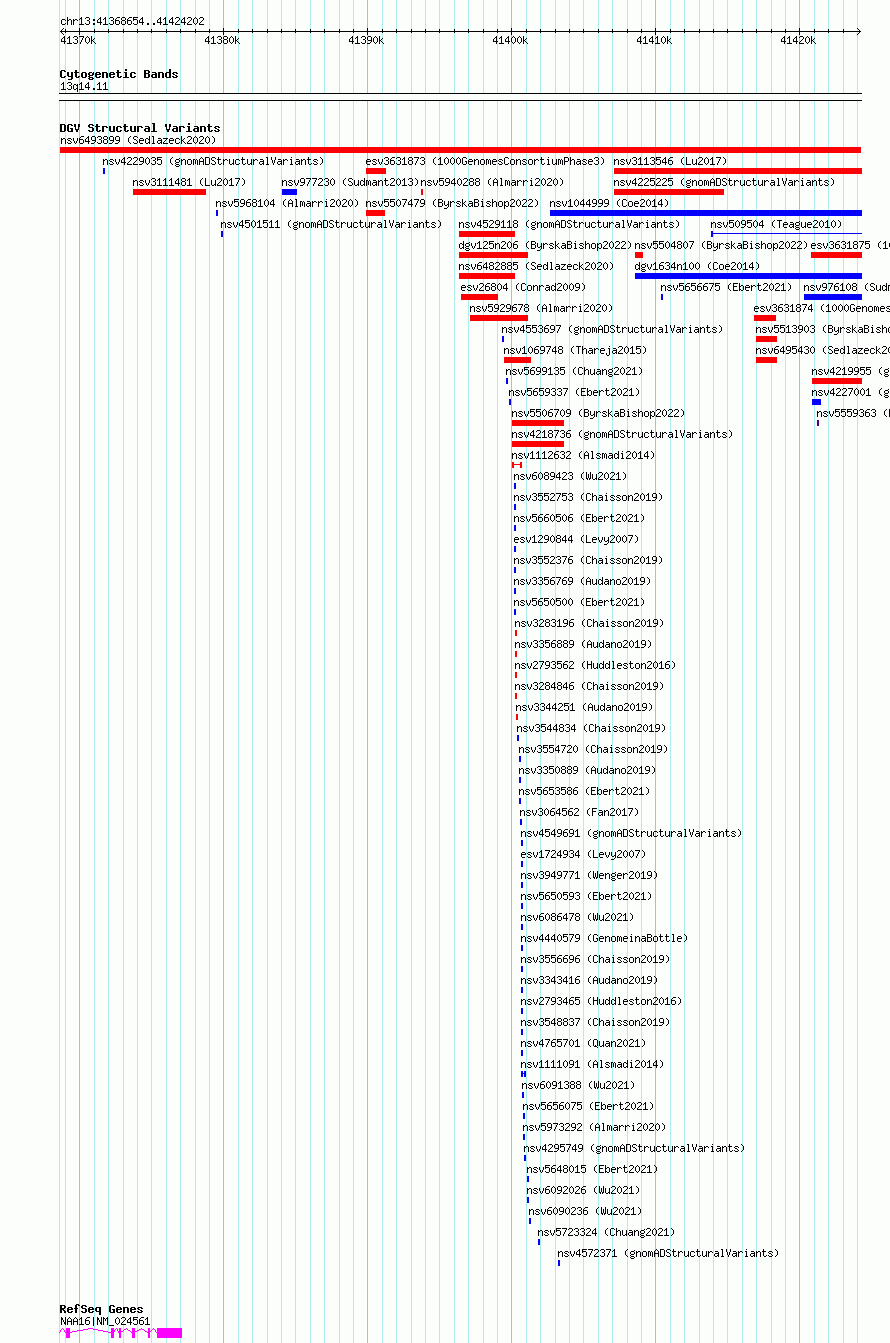Image resolution: width=890 pixels, height=1343 pixels.
Task: Select nsv3356769 (Audano2019) label
Action: [583, 581]
